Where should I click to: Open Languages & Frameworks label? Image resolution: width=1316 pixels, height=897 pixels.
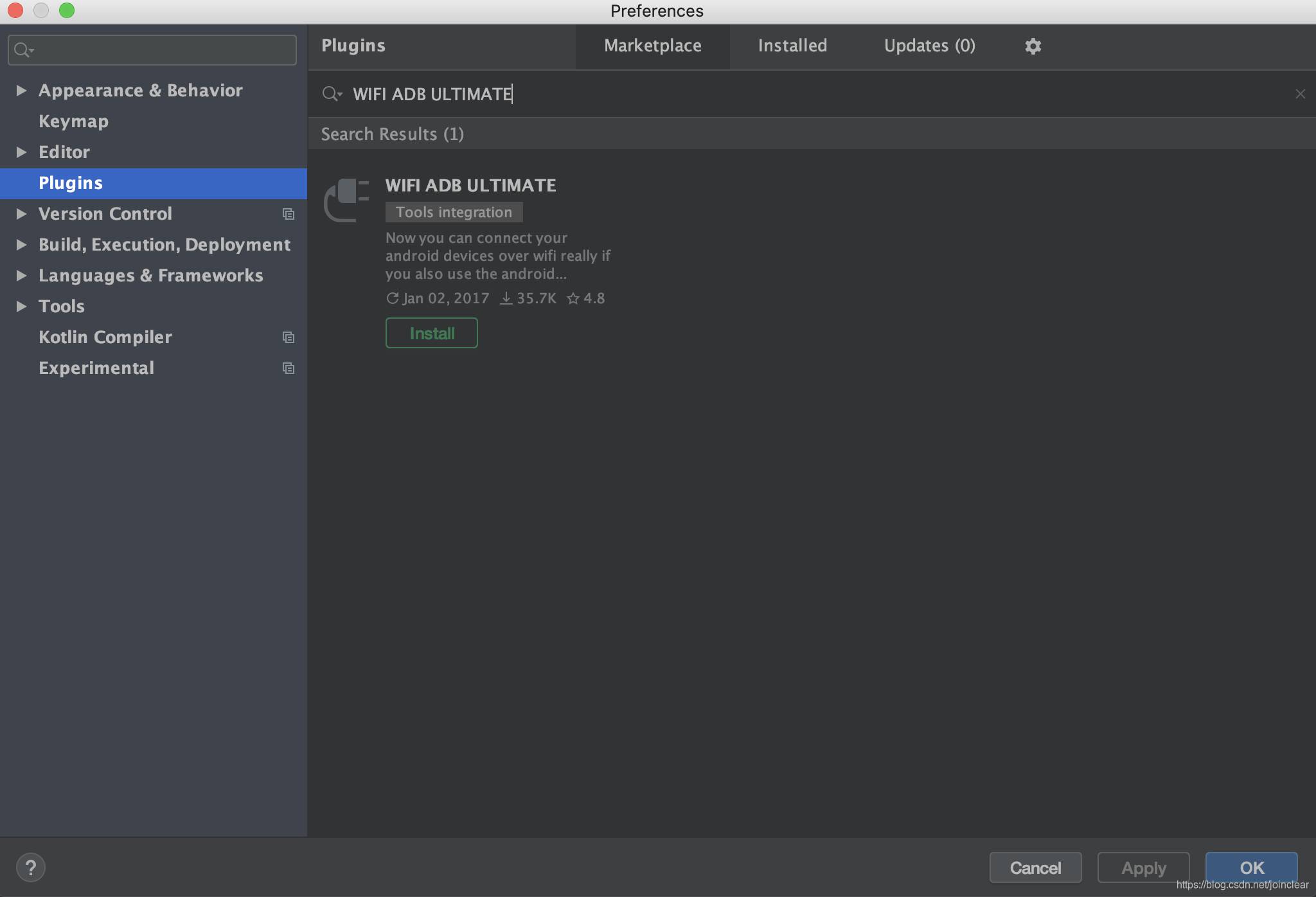(151, 276)
